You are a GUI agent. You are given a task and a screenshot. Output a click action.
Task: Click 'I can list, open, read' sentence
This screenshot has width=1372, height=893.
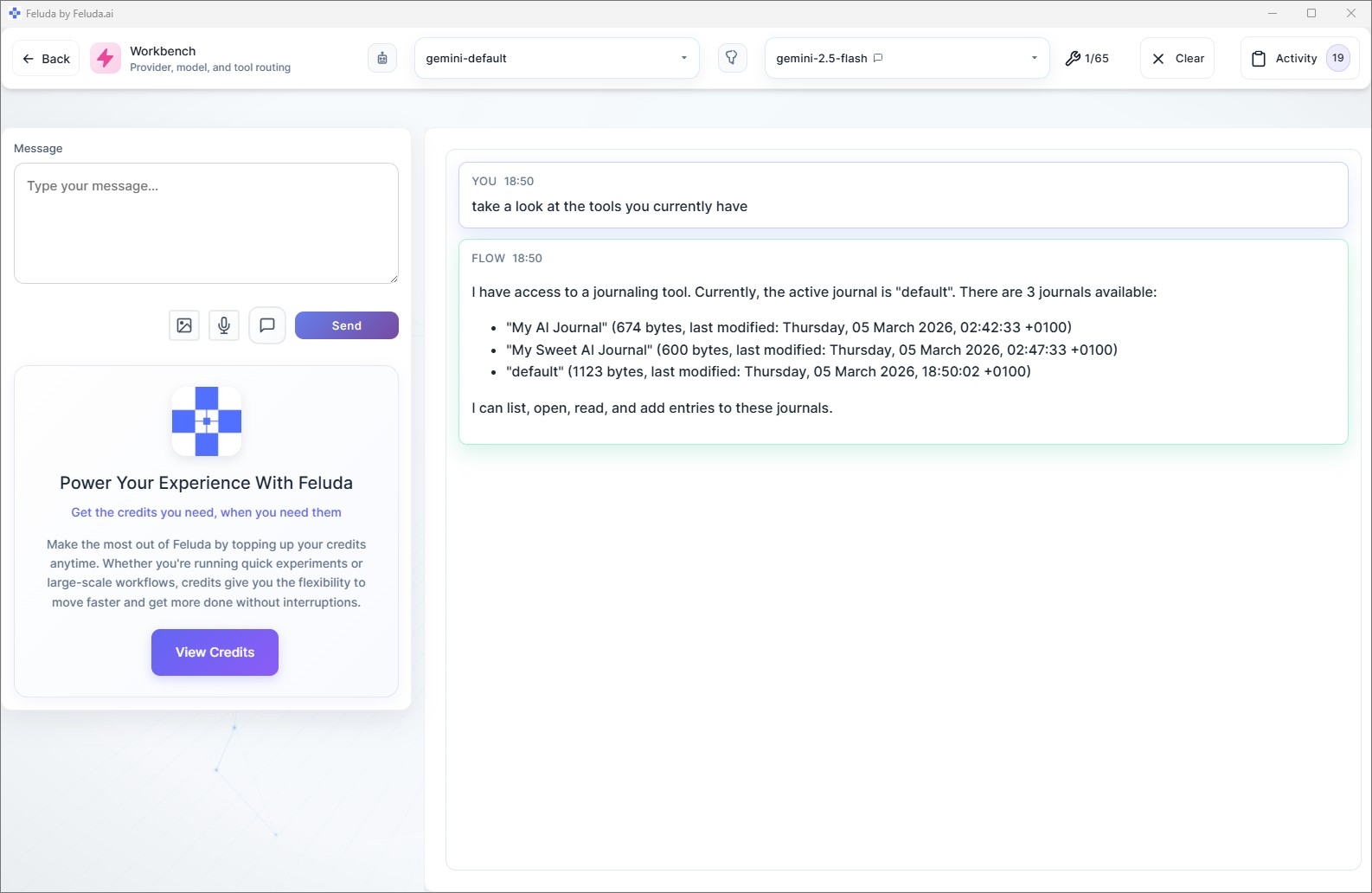tap(652, 408)
